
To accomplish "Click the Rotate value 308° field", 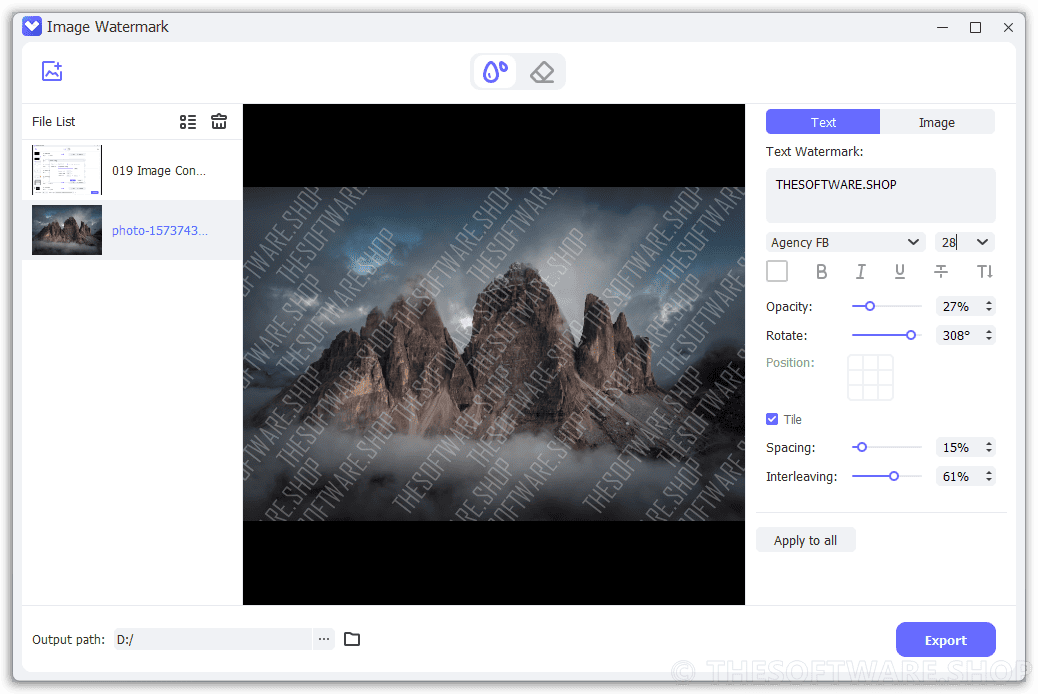I will (x=958, y=335).
